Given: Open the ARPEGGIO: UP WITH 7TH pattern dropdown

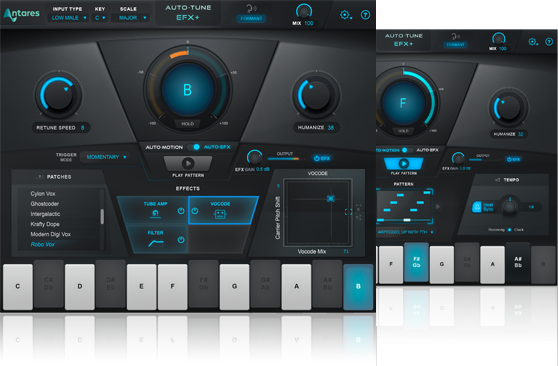Looking at the screenshot, I should [405, 232].
